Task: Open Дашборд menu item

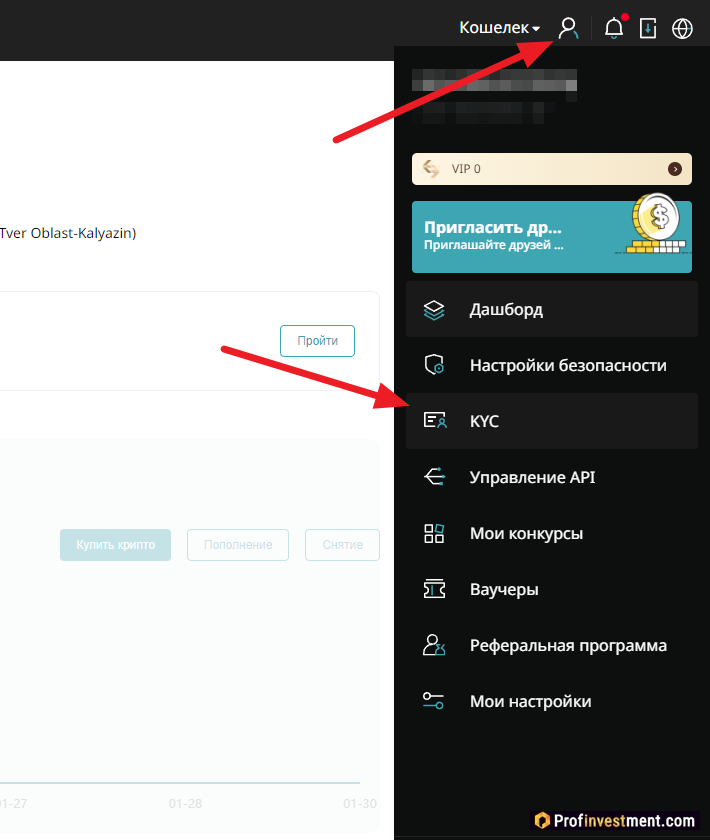Action: (x=552, y=310)
